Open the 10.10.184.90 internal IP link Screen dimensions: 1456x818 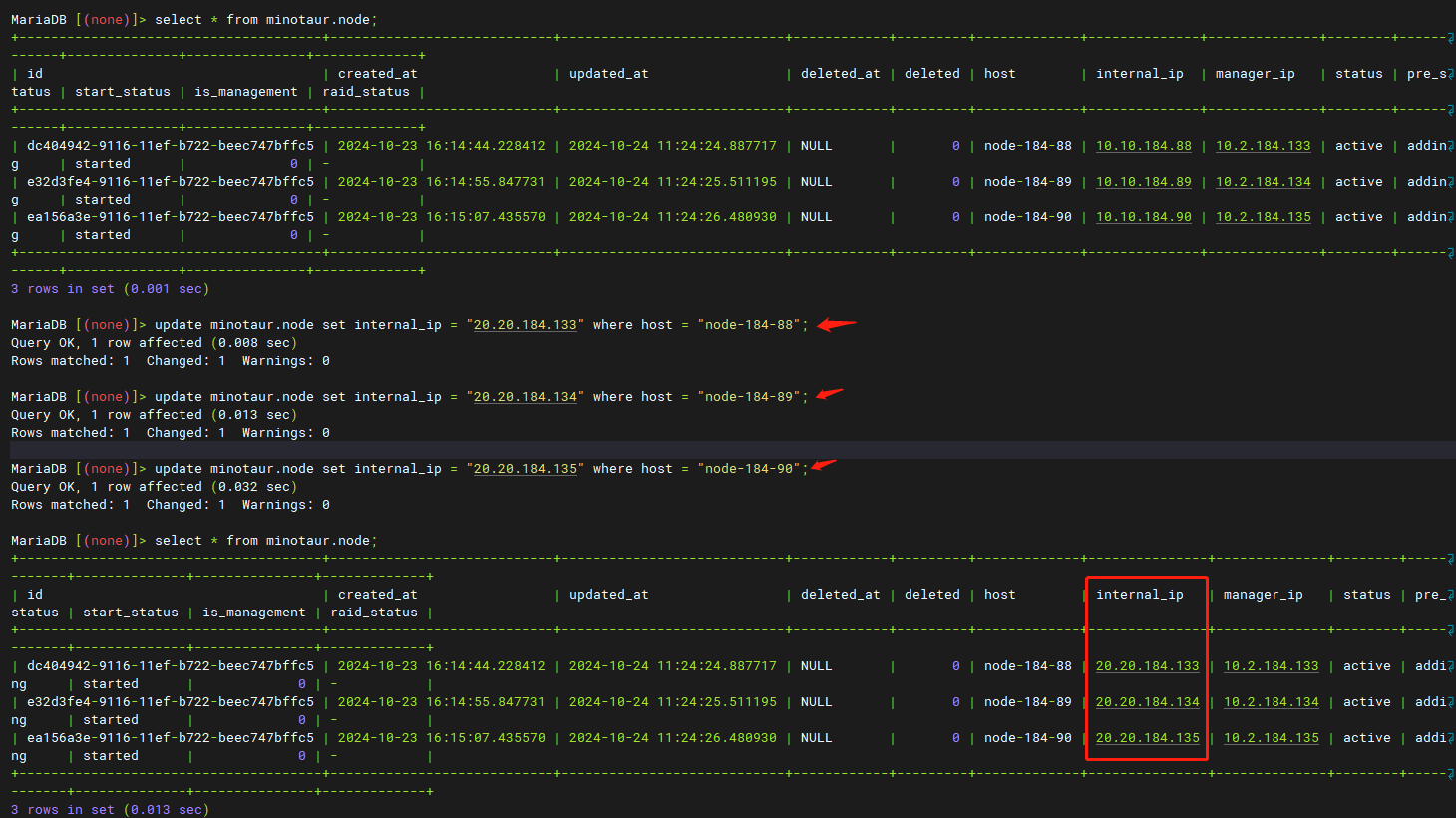[x=1144, y=217]
